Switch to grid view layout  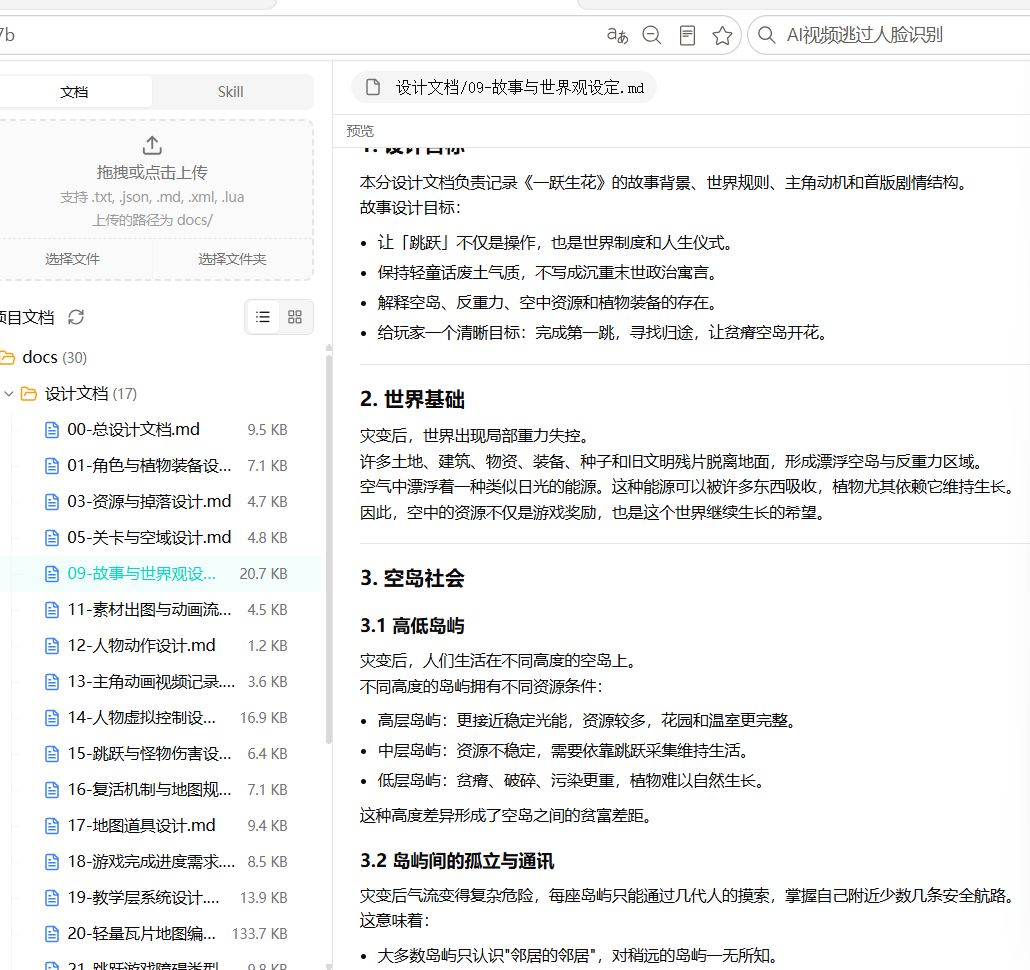click(295, 317)
